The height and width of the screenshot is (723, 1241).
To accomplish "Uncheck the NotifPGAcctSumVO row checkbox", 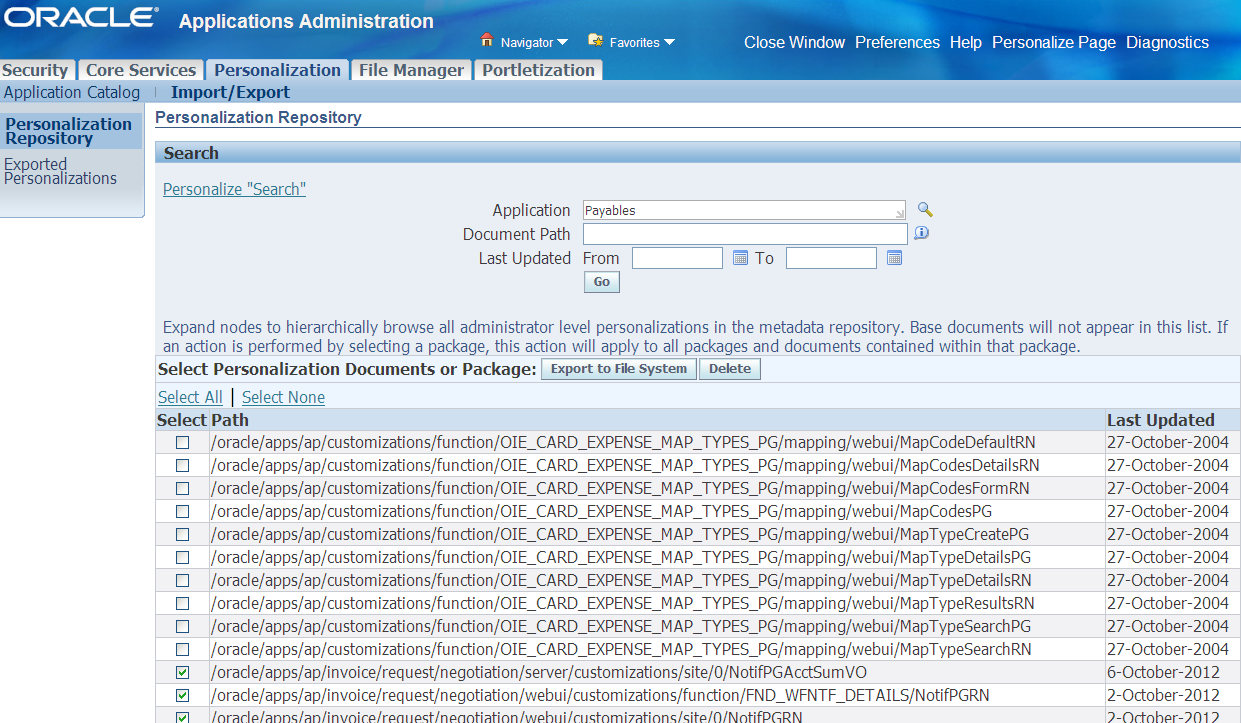I will coord(183,672).
